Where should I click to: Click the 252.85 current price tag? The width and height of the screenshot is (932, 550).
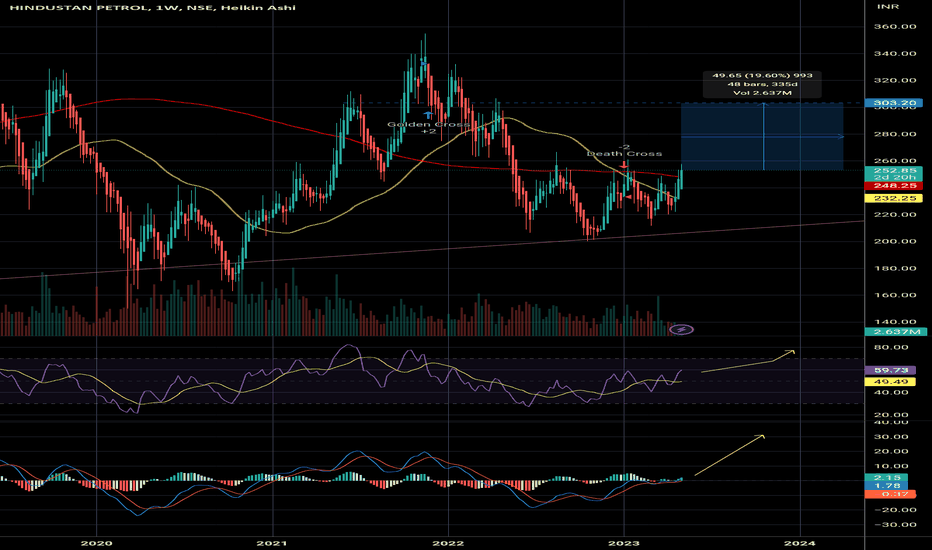tap(894, 171)
